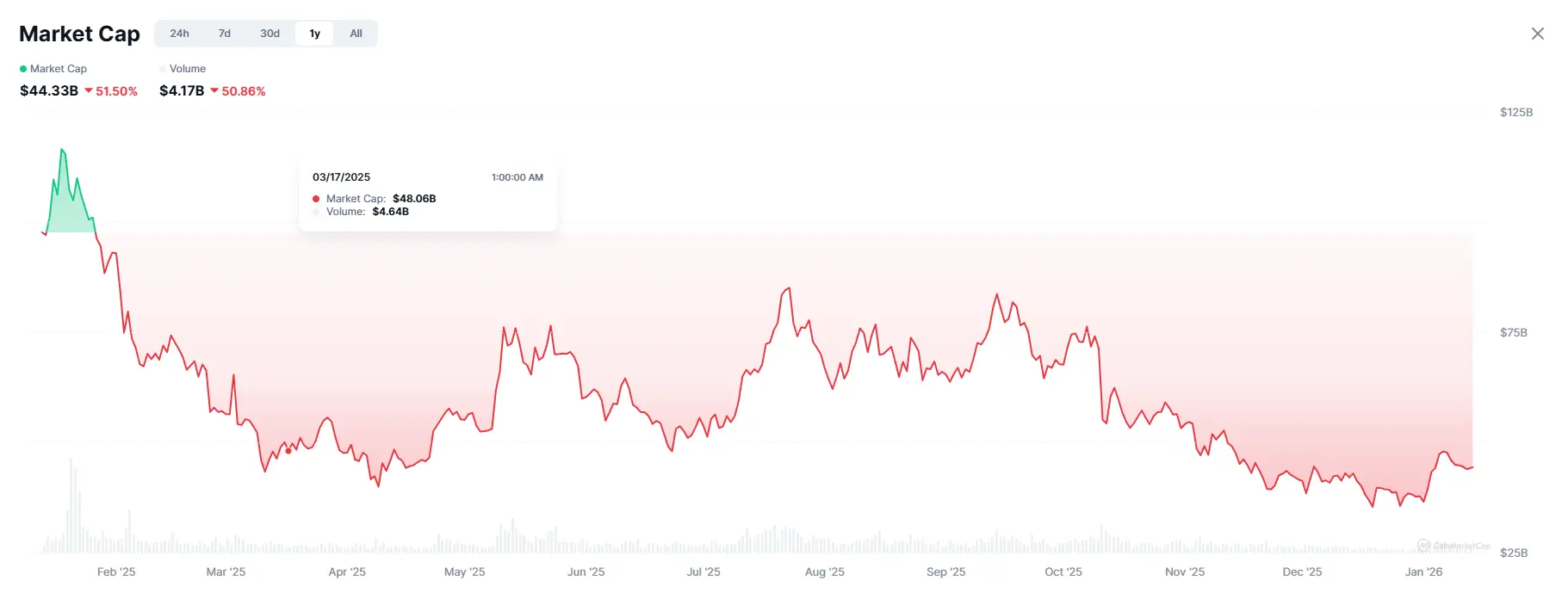Click the Jan '26 x-axis label

coord(1423,571)
